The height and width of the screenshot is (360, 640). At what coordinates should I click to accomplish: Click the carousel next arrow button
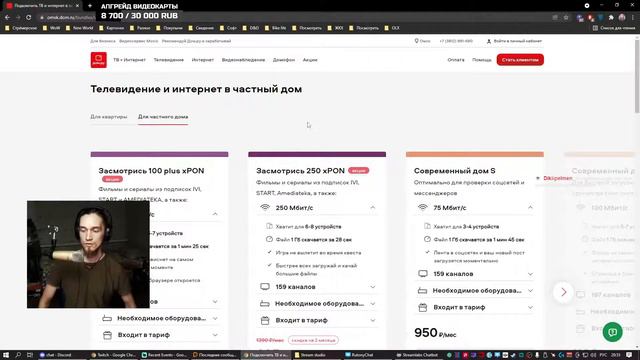click(x=563, y=292)
